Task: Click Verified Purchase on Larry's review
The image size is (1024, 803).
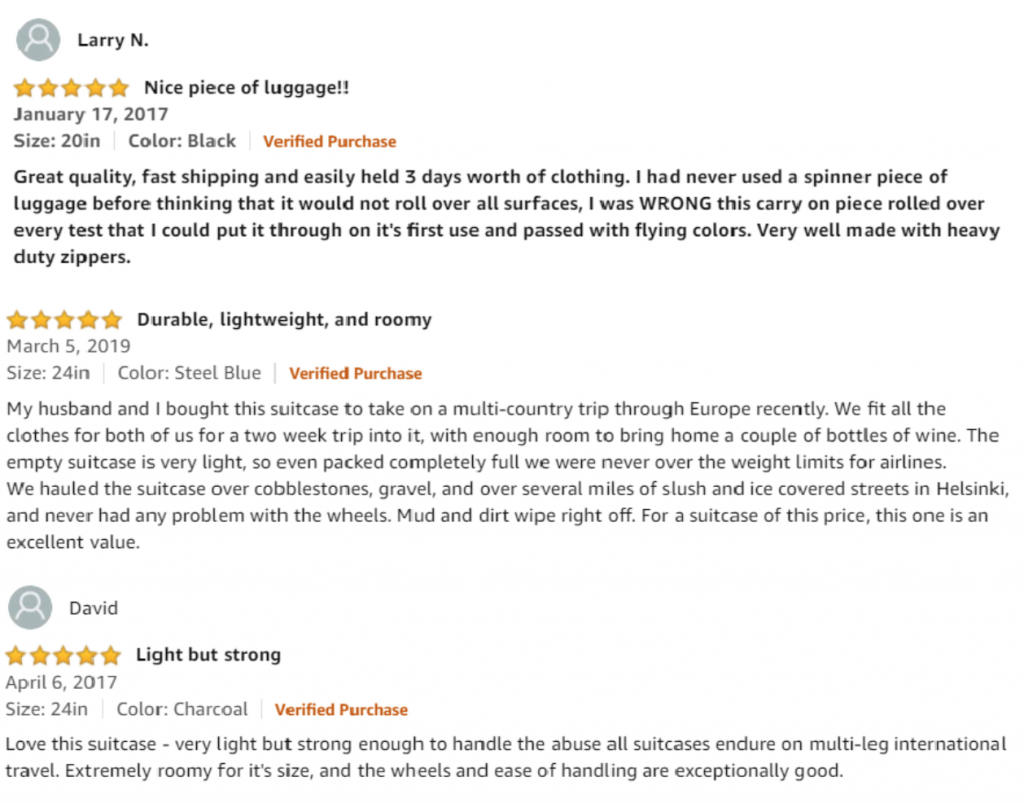Action: pyautogui.click(x=330, y=142)
